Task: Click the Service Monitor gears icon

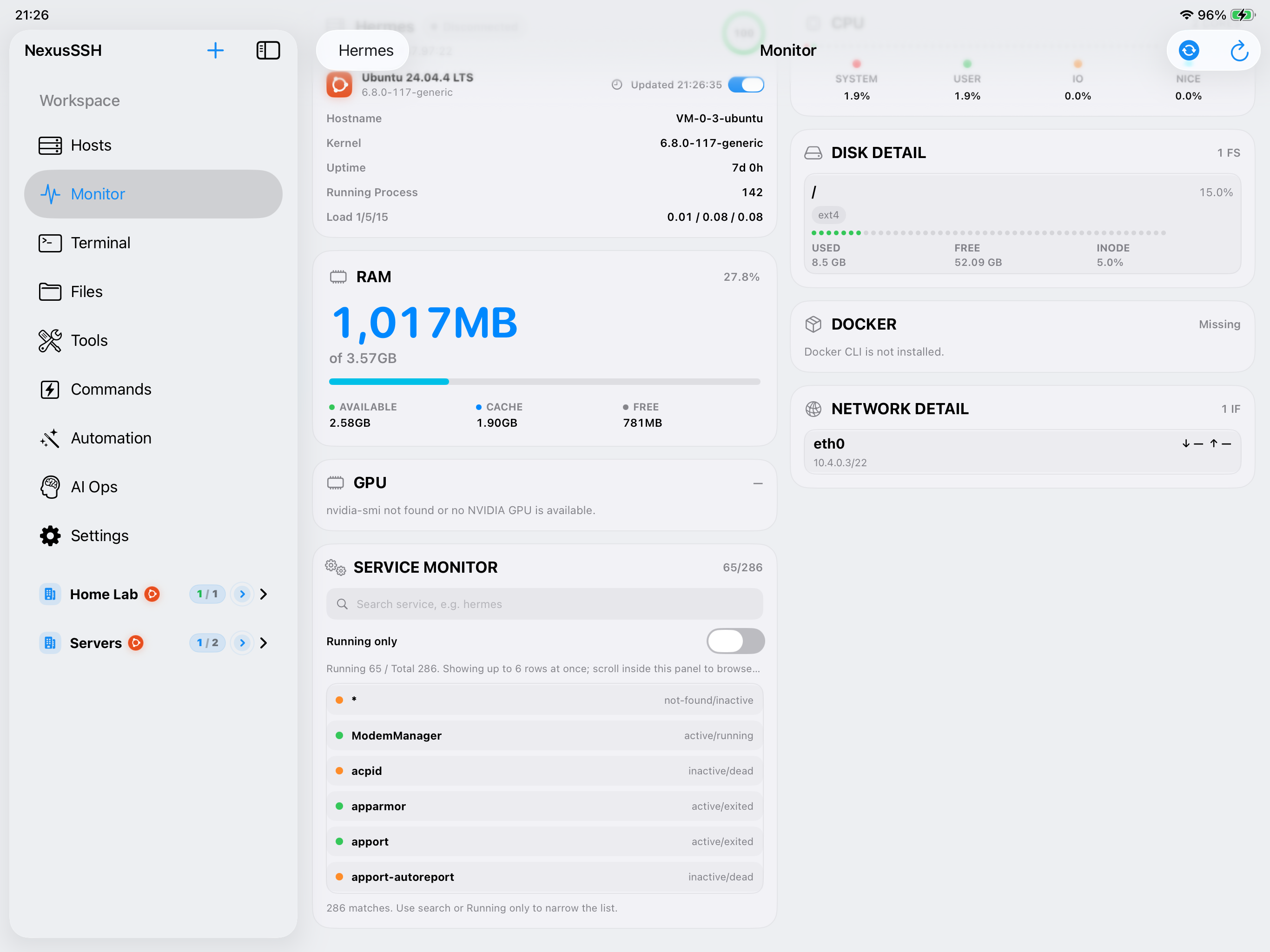Action: [x=335, y=567]
